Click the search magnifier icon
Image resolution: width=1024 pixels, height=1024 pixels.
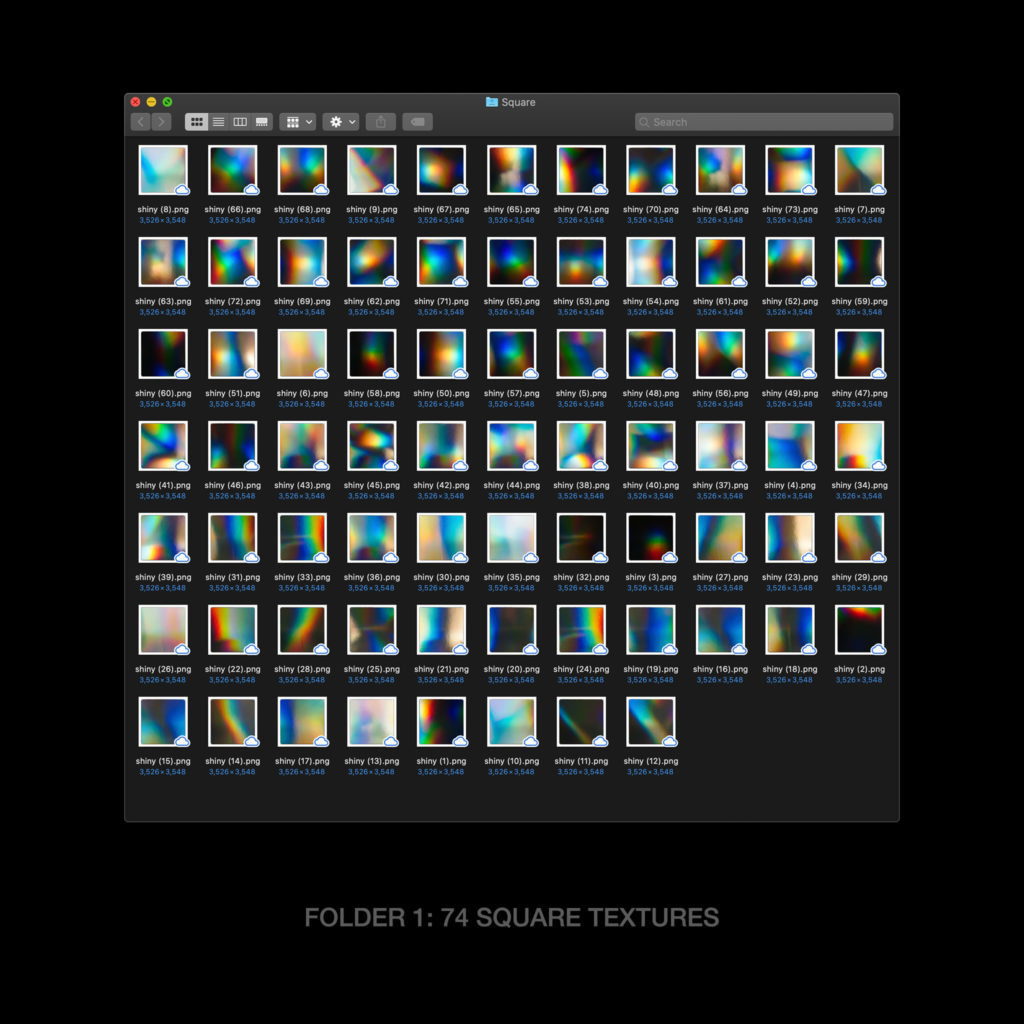645,122
